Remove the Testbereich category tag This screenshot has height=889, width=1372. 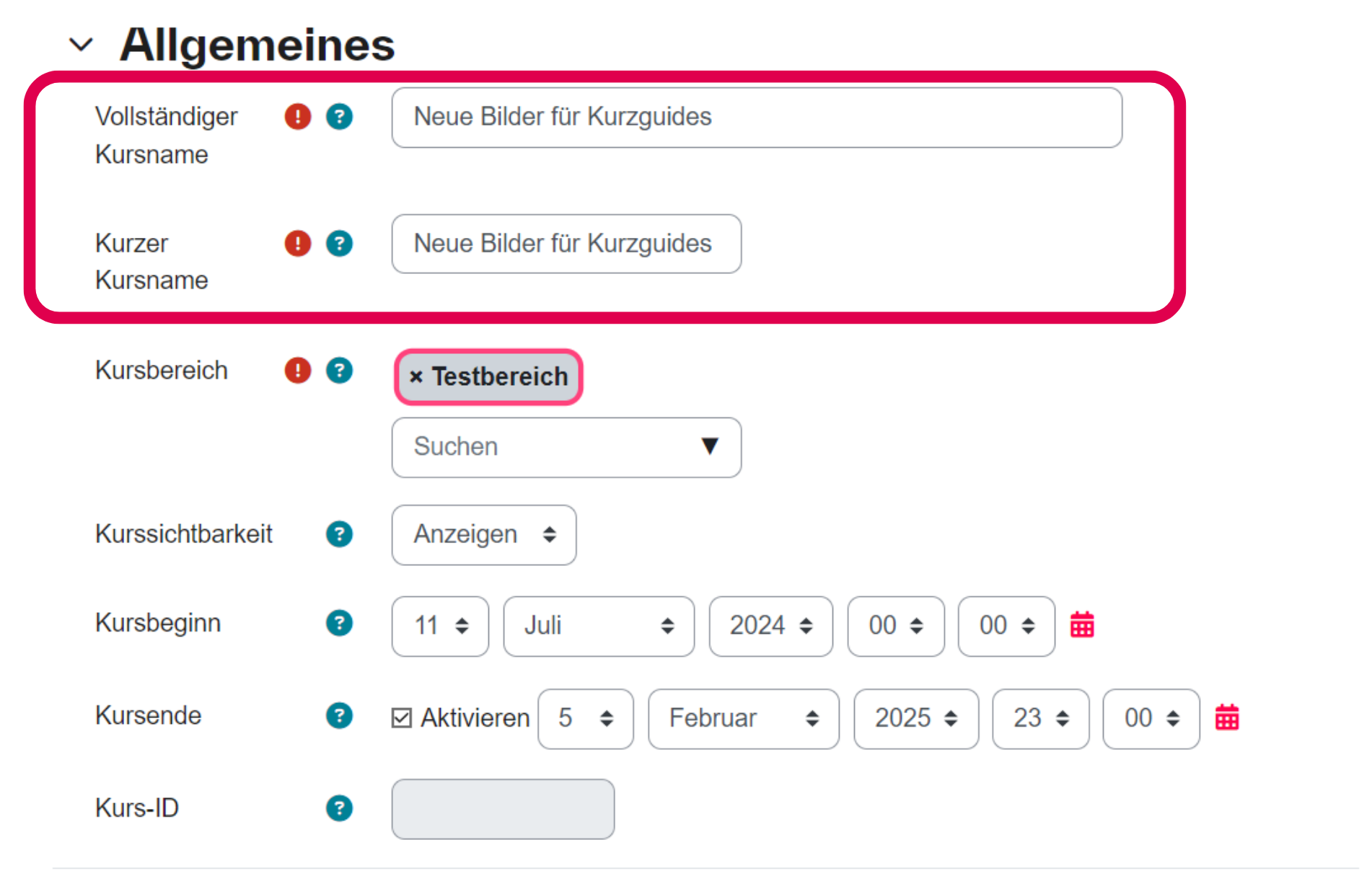point(416,377)
